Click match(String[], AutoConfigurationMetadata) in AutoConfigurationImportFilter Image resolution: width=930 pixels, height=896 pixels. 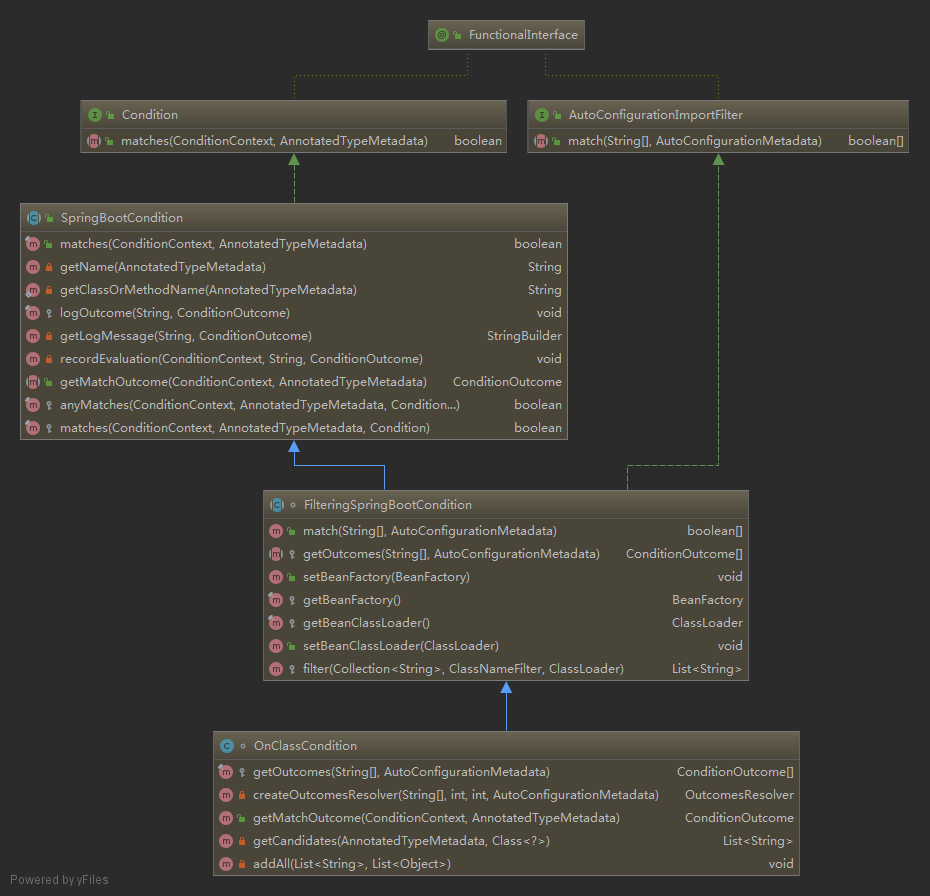695,141
